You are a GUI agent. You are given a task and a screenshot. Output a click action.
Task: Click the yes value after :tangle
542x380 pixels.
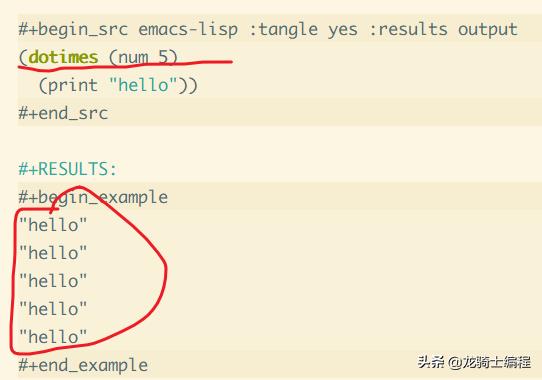tap(343, 30)
